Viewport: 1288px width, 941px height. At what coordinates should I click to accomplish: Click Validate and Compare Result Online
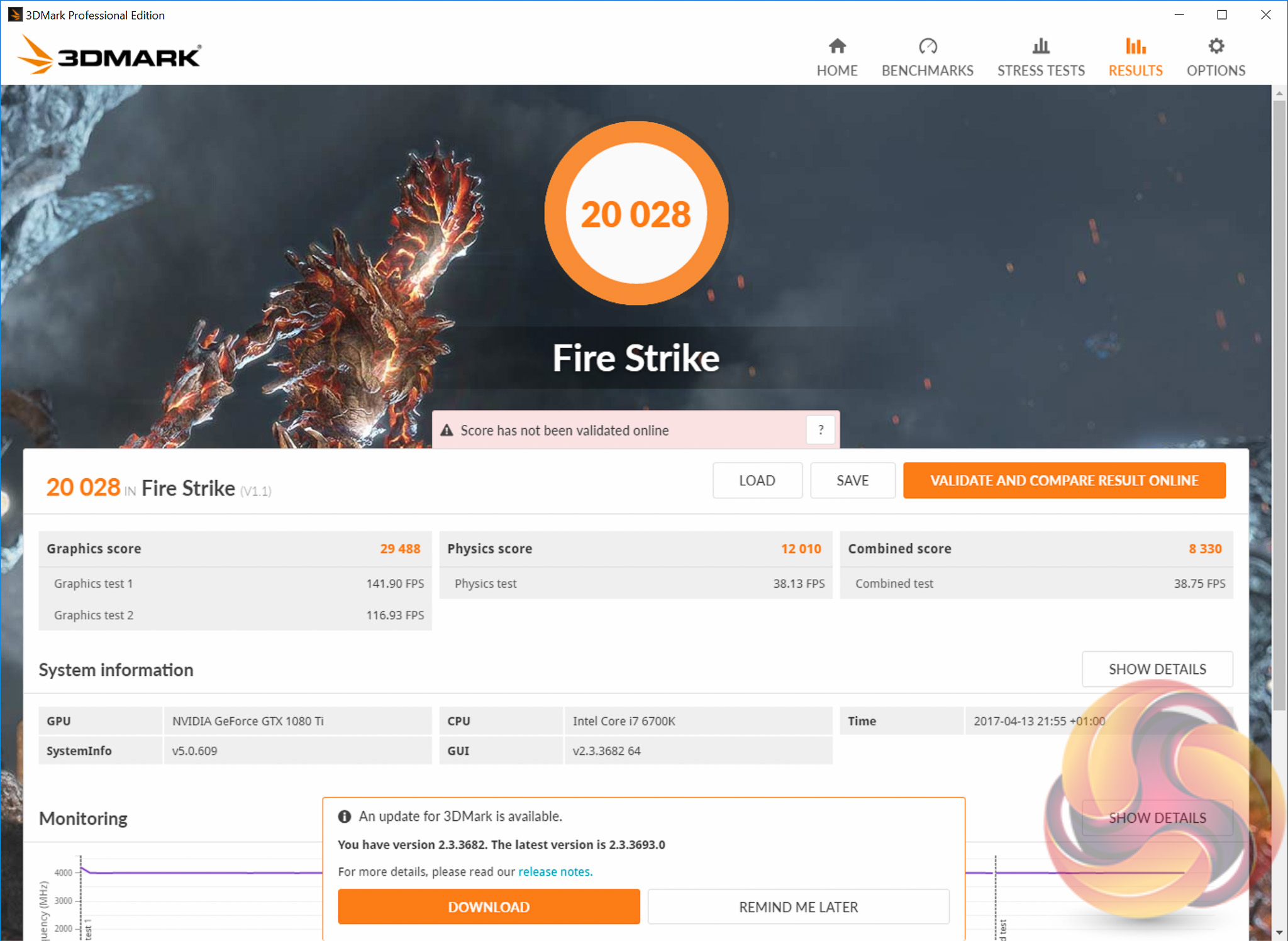tap(1064, 480)
